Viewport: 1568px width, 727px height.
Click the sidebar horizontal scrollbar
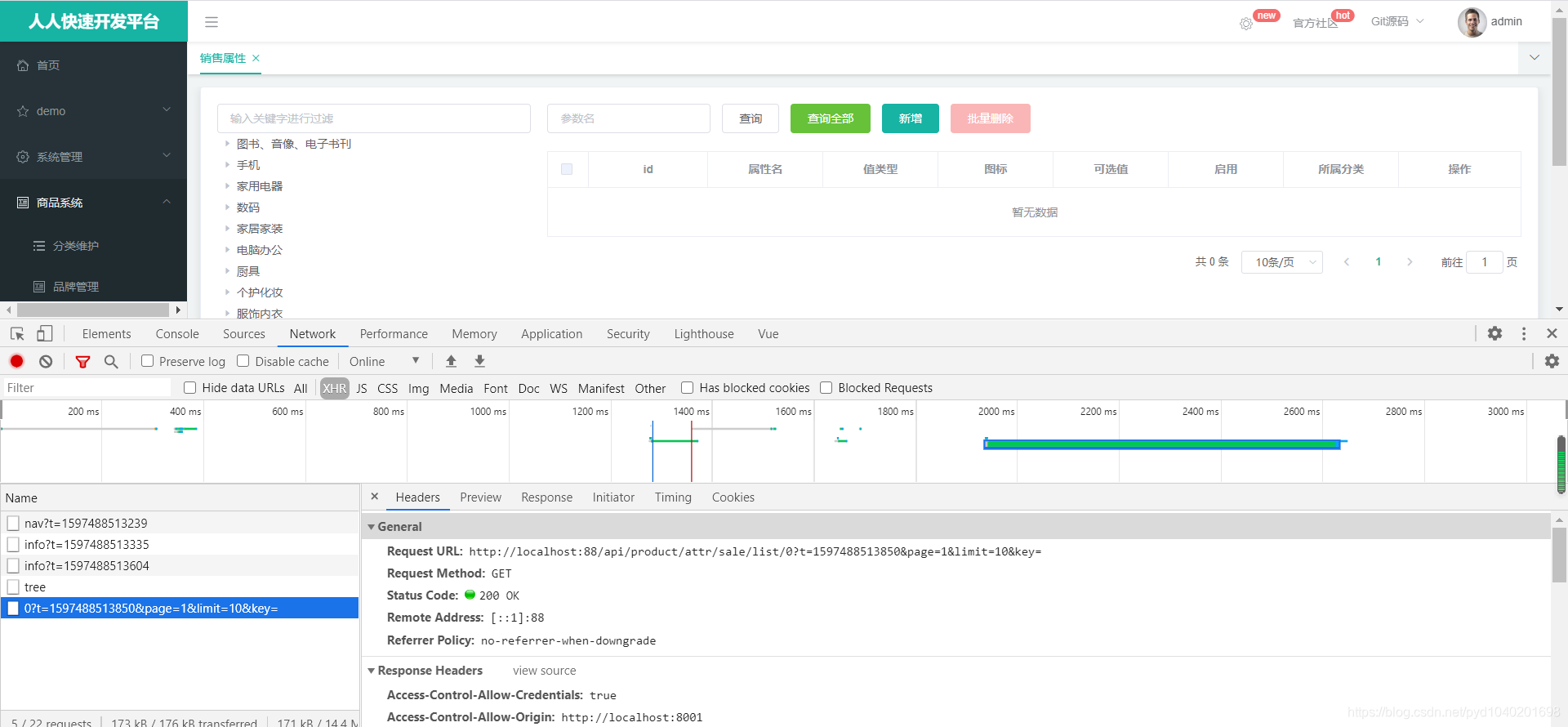coord(93,310)
